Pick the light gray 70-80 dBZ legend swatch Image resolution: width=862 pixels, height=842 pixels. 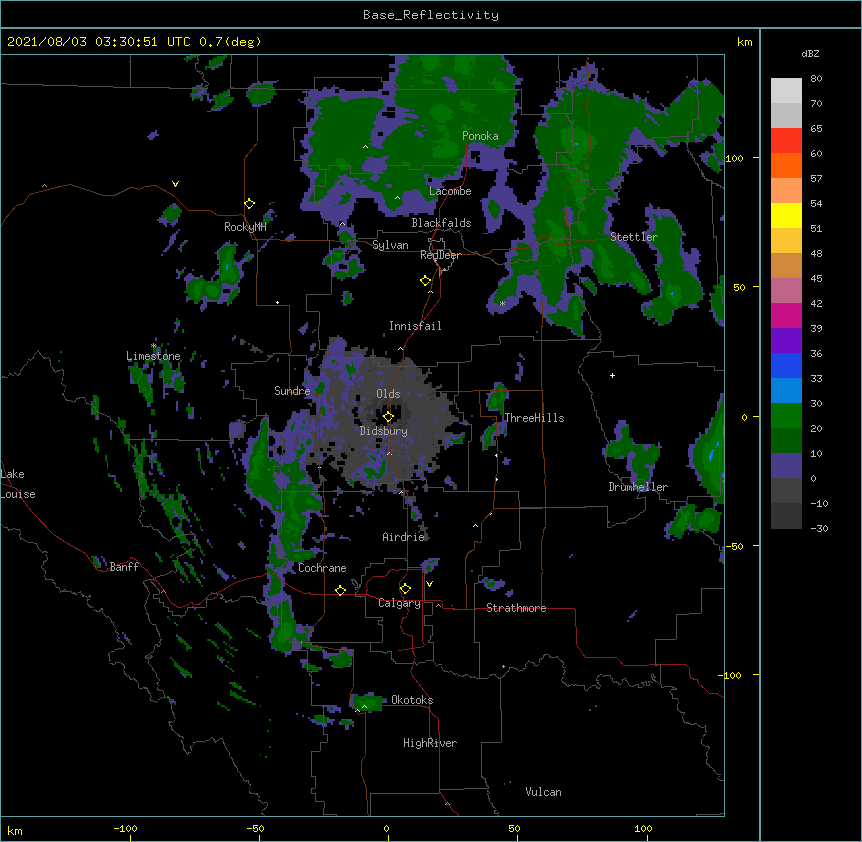coord(786,91)
